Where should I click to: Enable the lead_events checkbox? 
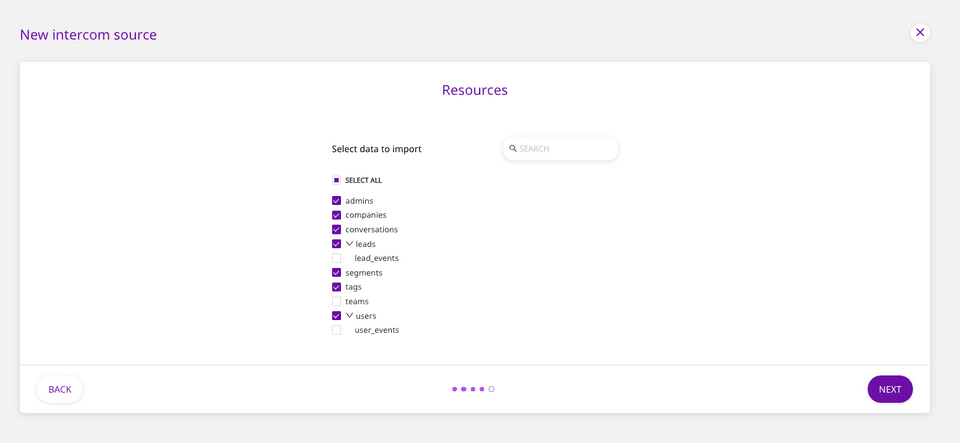(x=336, y=258)
